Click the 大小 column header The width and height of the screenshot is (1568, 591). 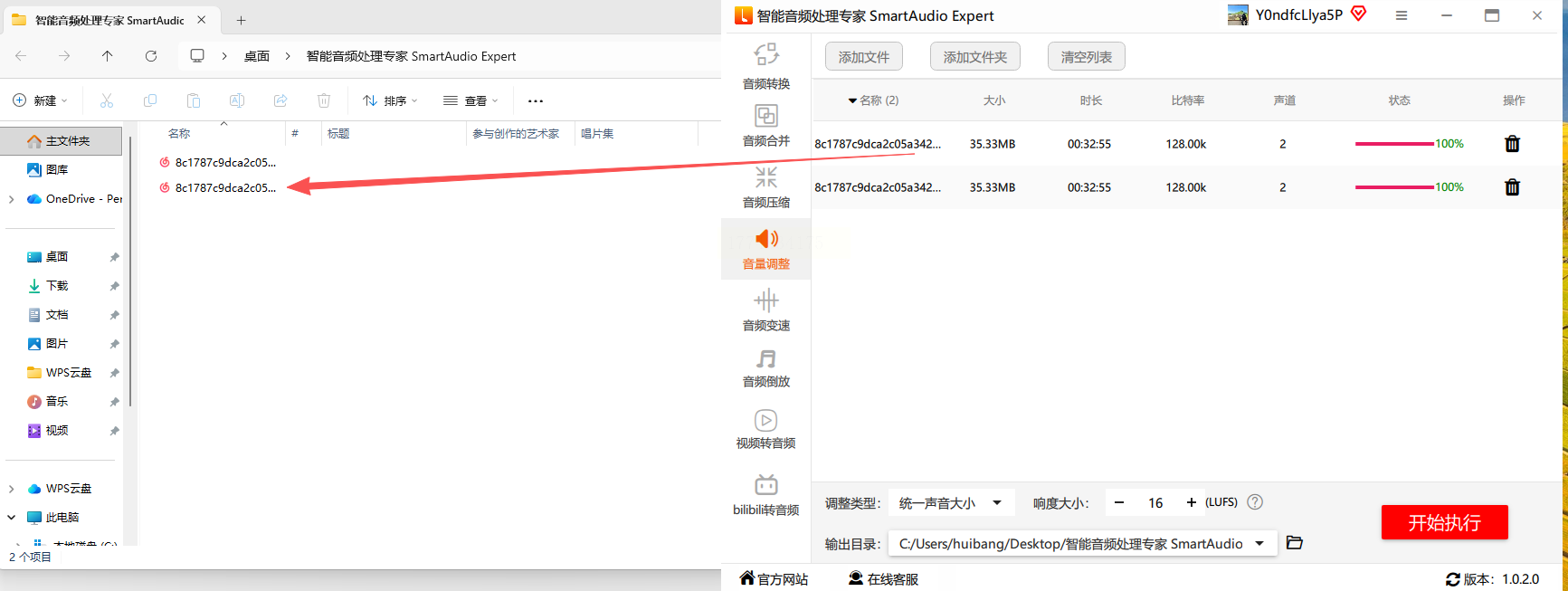994,100
